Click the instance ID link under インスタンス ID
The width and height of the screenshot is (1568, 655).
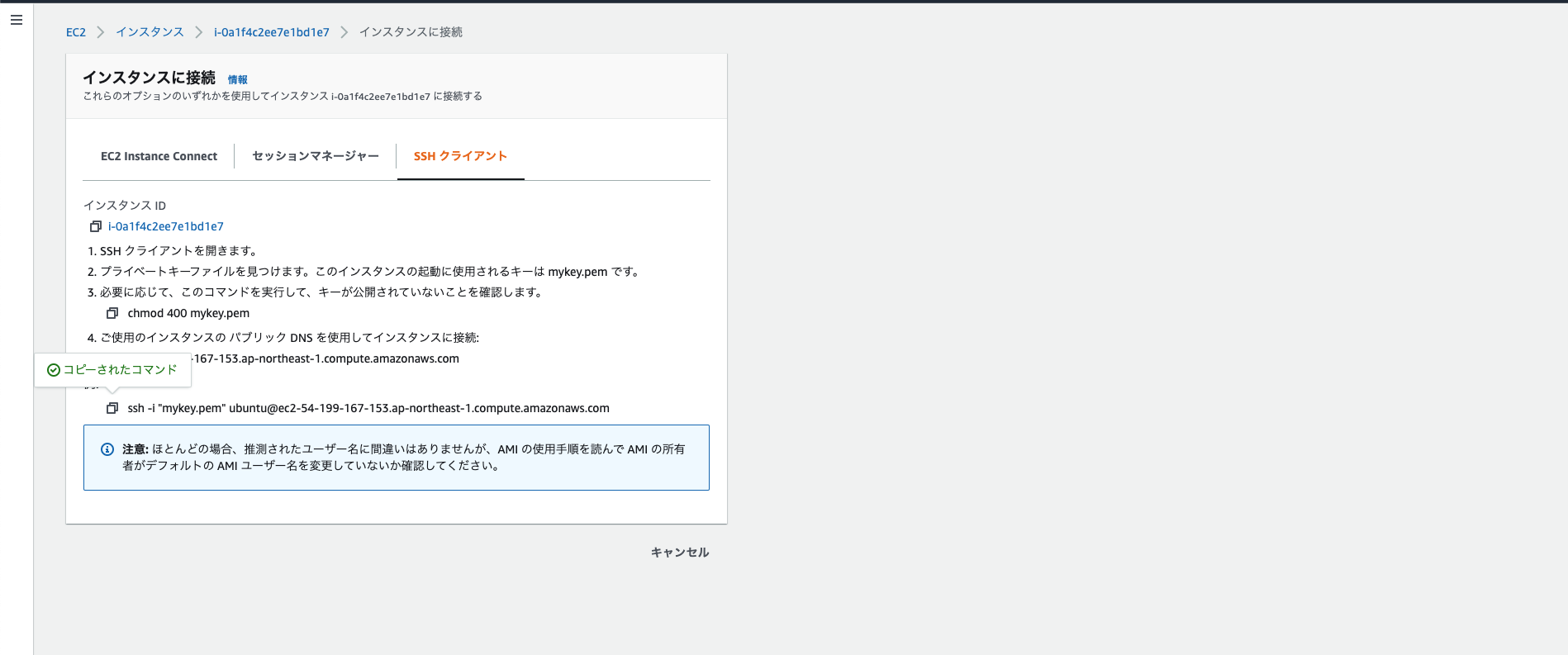(166, 226)
